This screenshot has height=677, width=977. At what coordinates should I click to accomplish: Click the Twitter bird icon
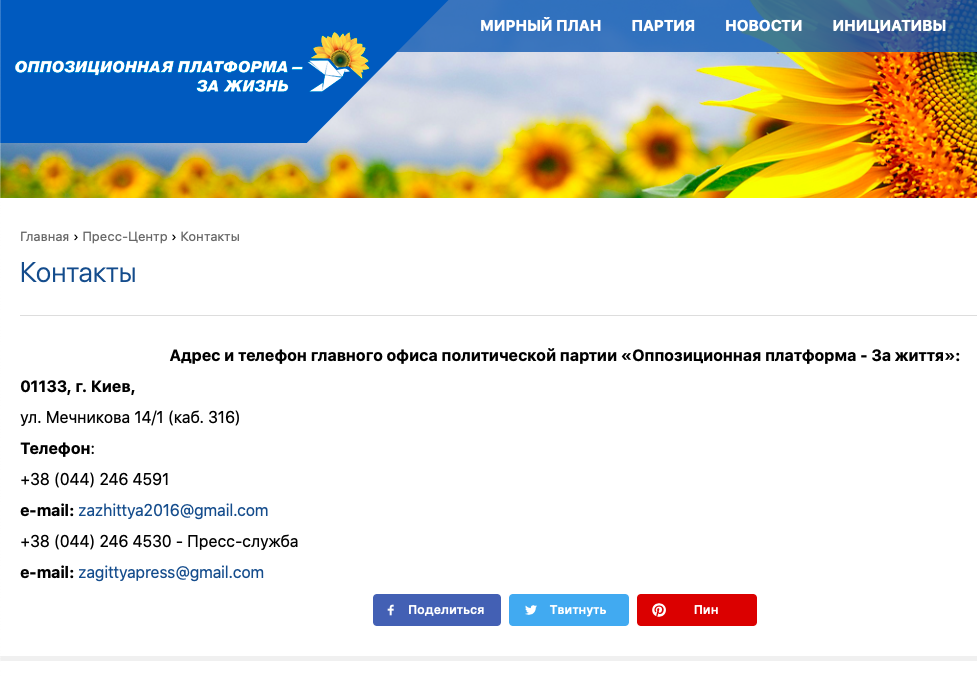531,610
